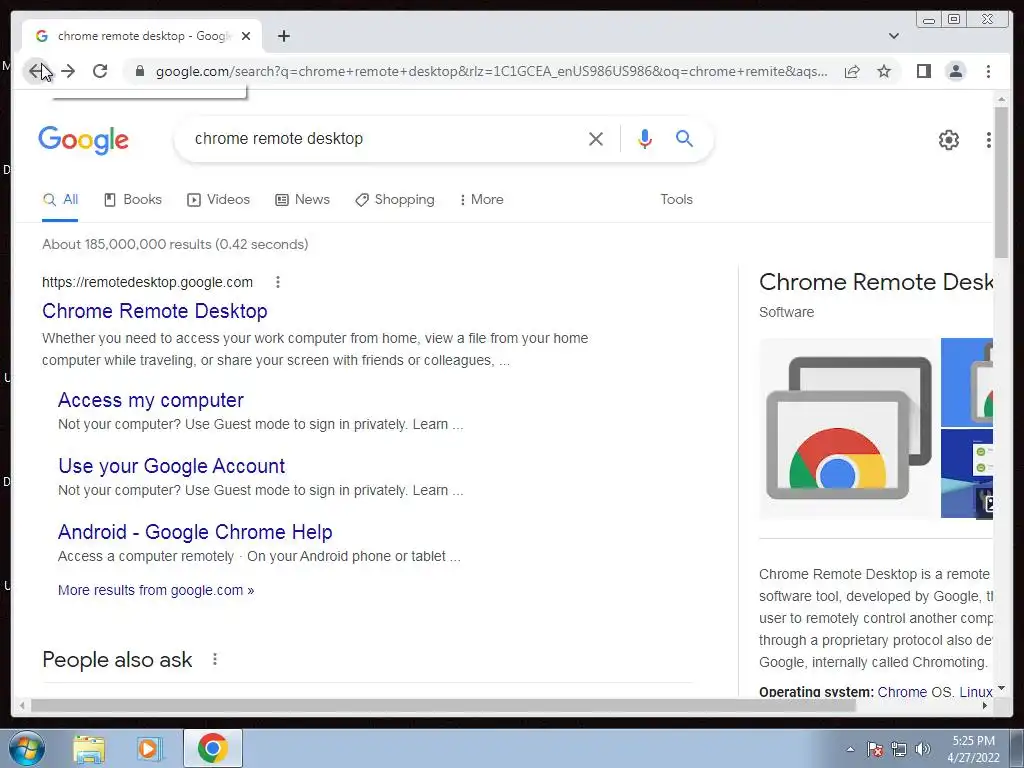Click the Chrome Remote Desktop logo image
This screenshot has height=768, width=1024.
(x=849, y=428)
